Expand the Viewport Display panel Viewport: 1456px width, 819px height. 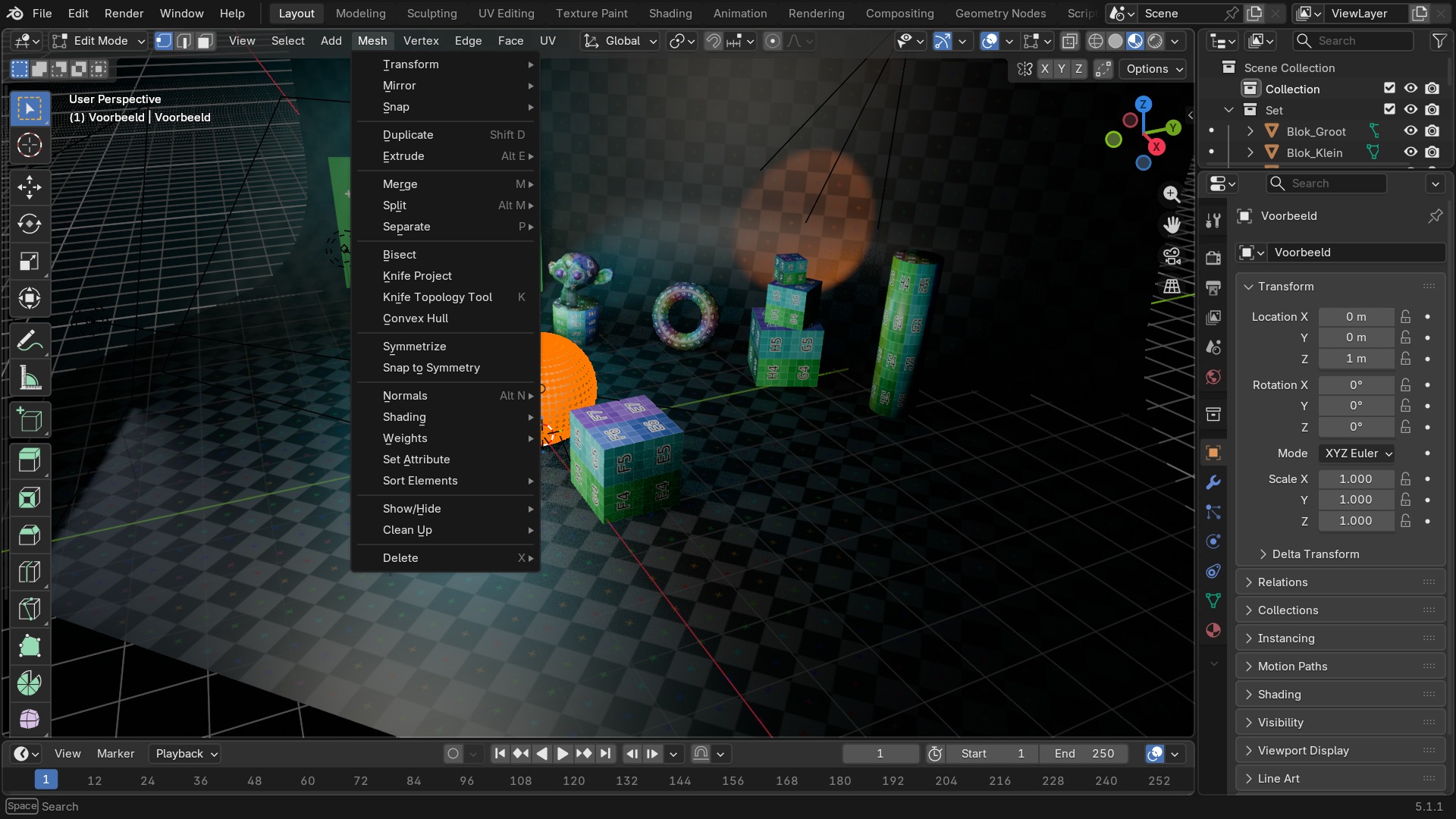(1340, 751)
